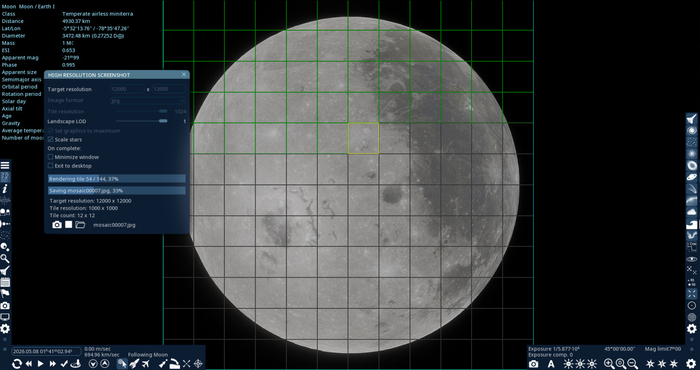Image resolution: width=700 pixels, height=370 pixels.
Task: Click the gear icon at right toolbar bottom
Action: (x=692, y=329)
